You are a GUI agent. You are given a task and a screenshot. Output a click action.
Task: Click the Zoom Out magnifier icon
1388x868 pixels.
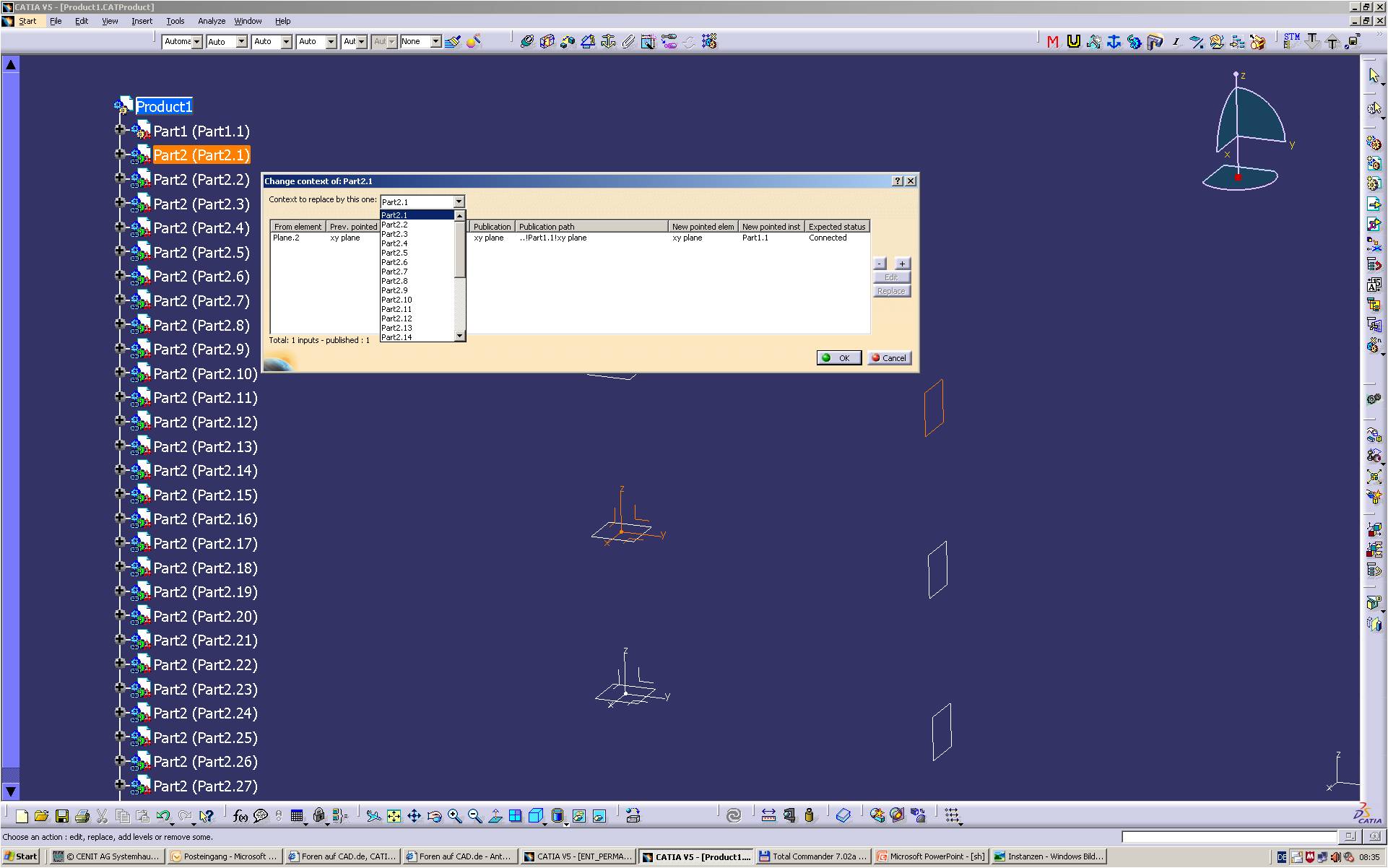tap(474, 816)
